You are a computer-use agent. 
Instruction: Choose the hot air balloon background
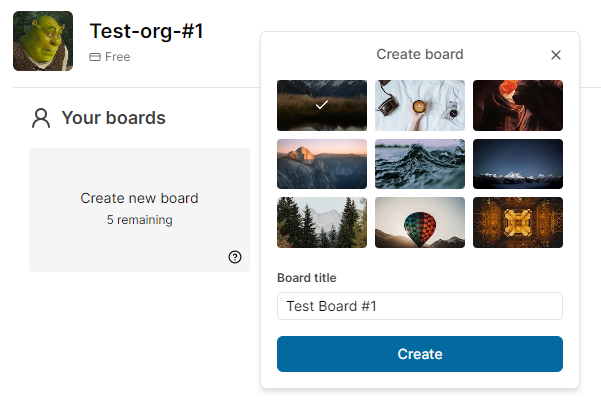[x=420, y=222]
